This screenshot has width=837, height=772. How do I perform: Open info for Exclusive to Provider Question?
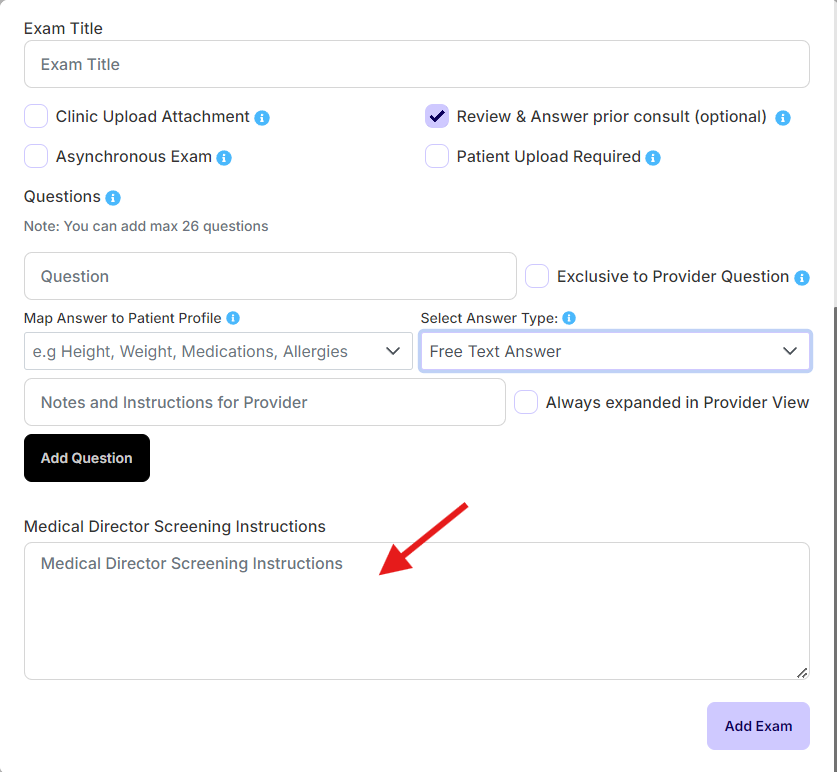(801, 277)
